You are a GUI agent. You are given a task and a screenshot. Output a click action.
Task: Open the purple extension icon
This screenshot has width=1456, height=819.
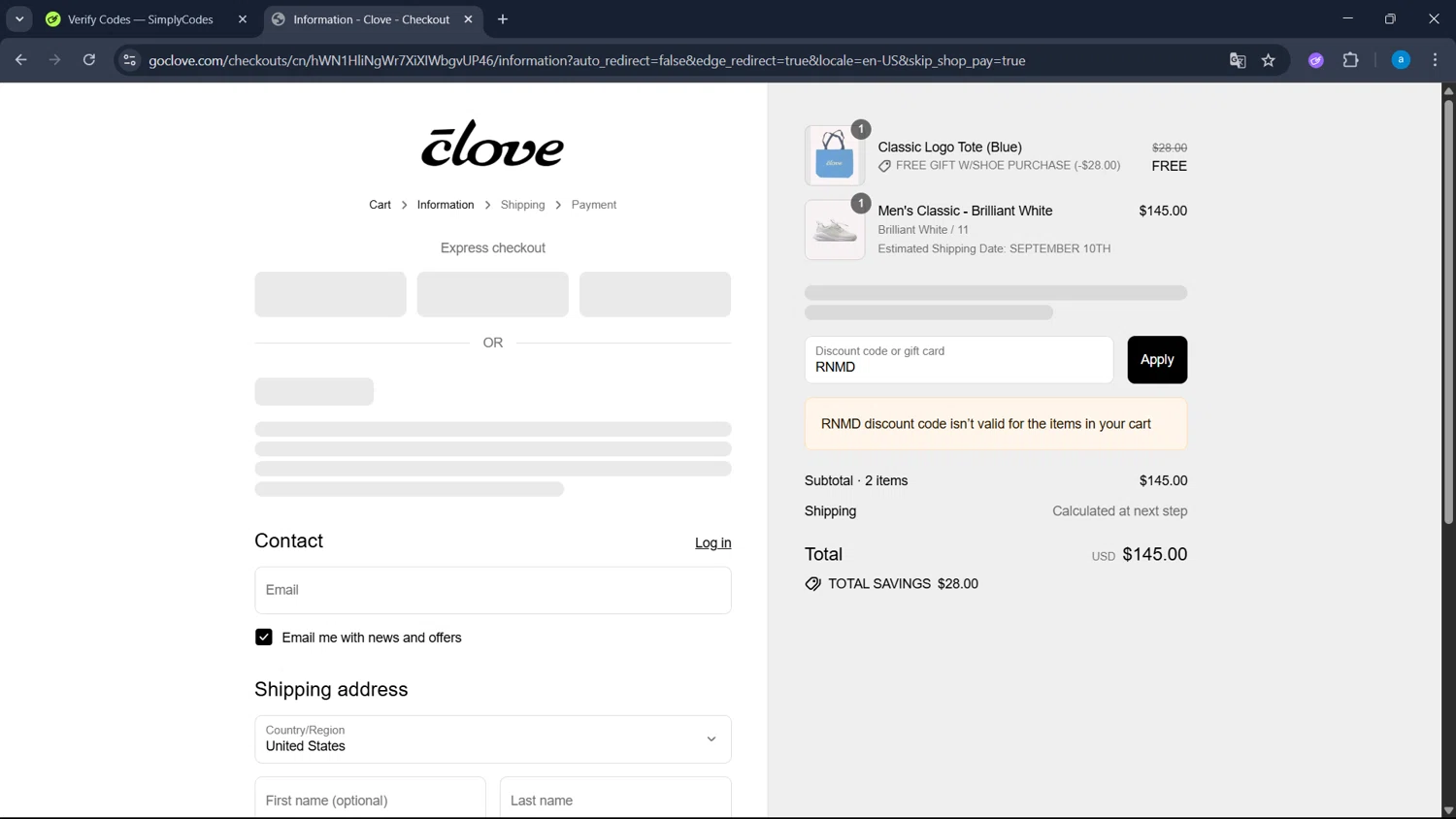point(1316,60)
